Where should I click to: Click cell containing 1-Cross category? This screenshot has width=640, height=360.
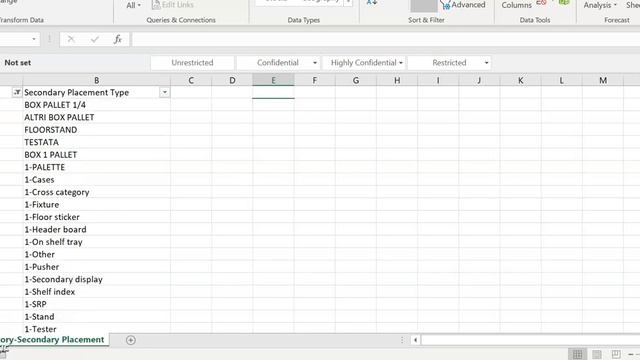[x=96, y=192]
